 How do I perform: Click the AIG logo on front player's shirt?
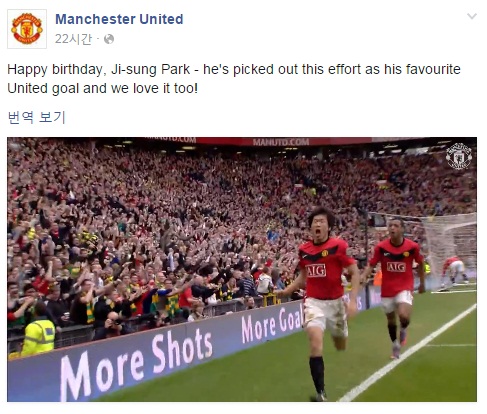click(x=316, y=270)
